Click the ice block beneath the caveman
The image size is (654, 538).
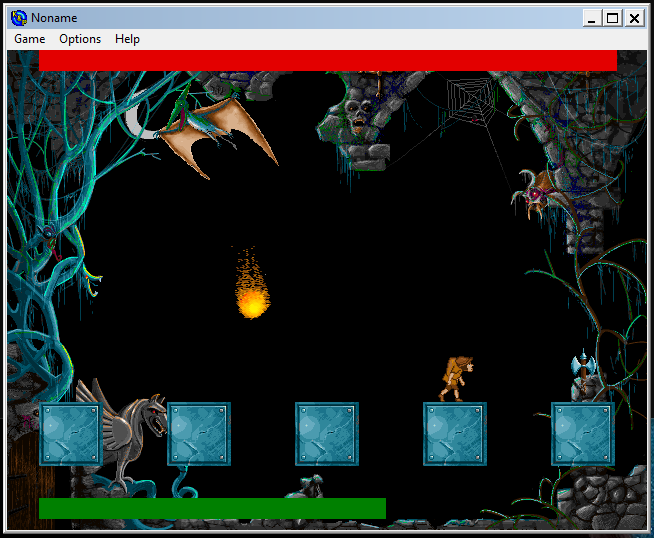coord(454,434)
